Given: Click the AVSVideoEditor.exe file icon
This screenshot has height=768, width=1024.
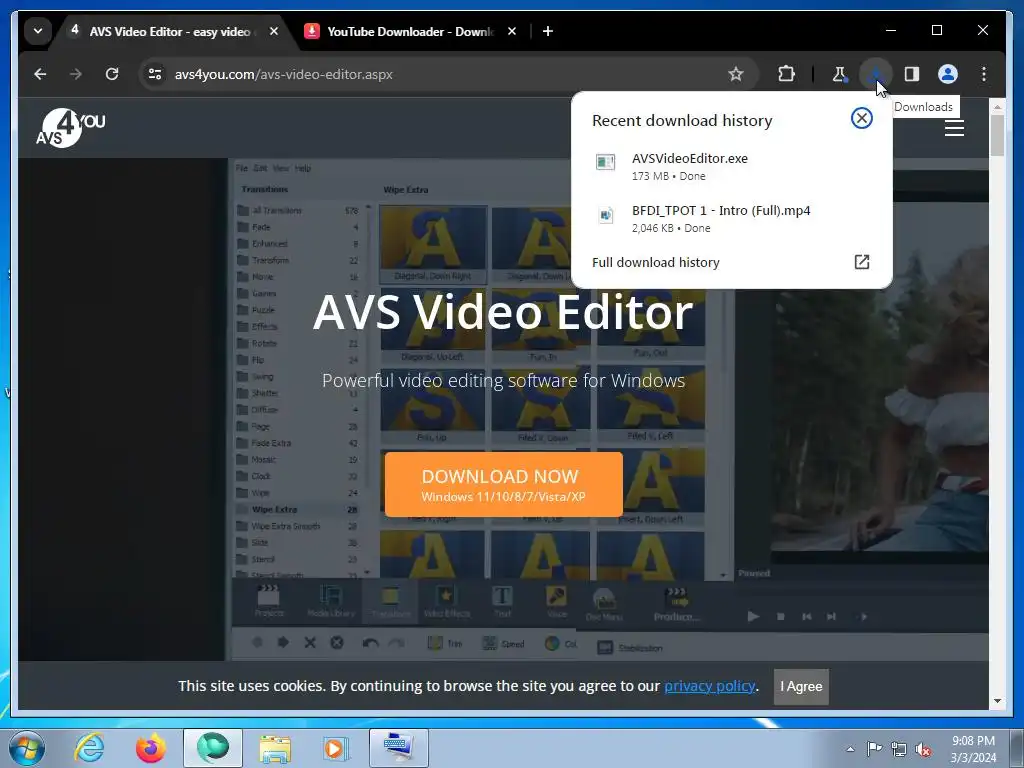Looking at the screenshot, I should pyautogui.click(x=605, y=162).
